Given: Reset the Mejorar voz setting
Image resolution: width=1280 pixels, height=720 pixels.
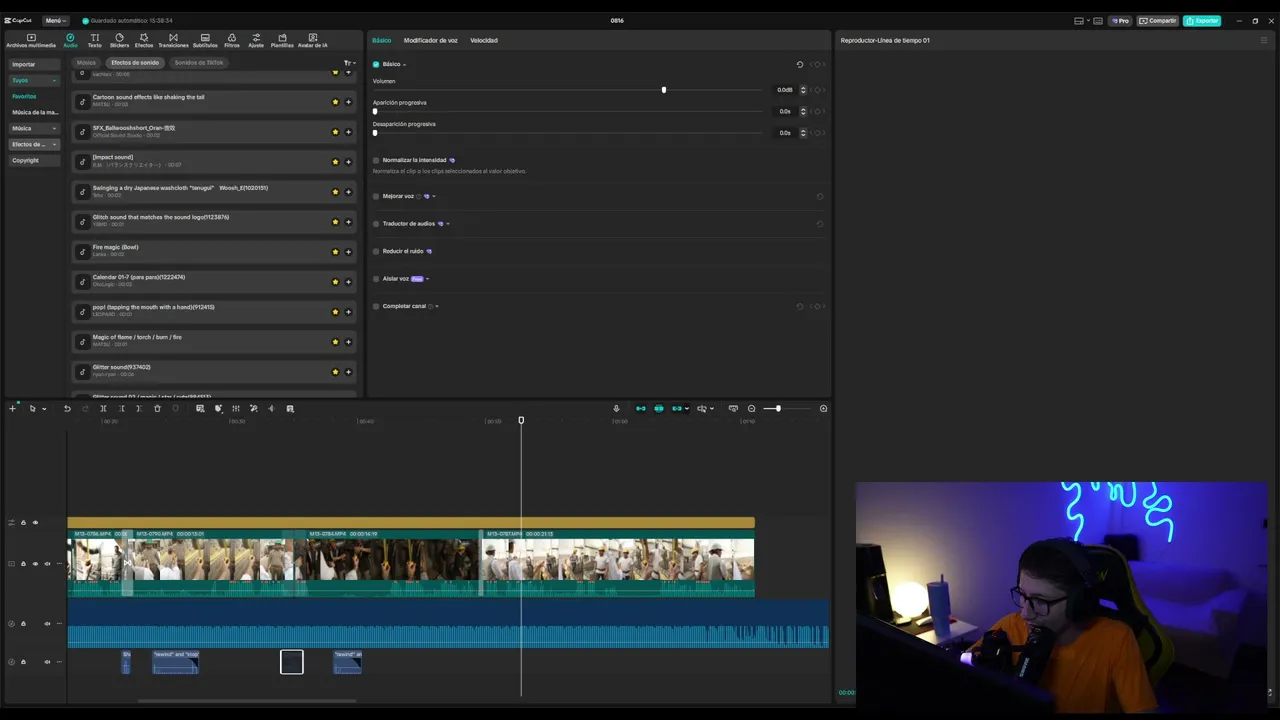Looking at the screenshot, I should coord(820,196).
